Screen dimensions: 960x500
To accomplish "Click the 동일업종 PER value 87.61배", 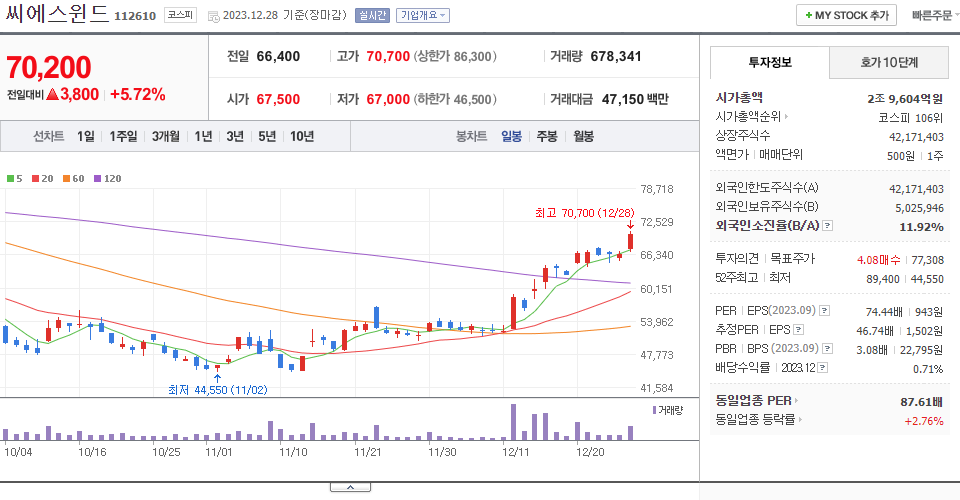I will [x=921, y=402].
